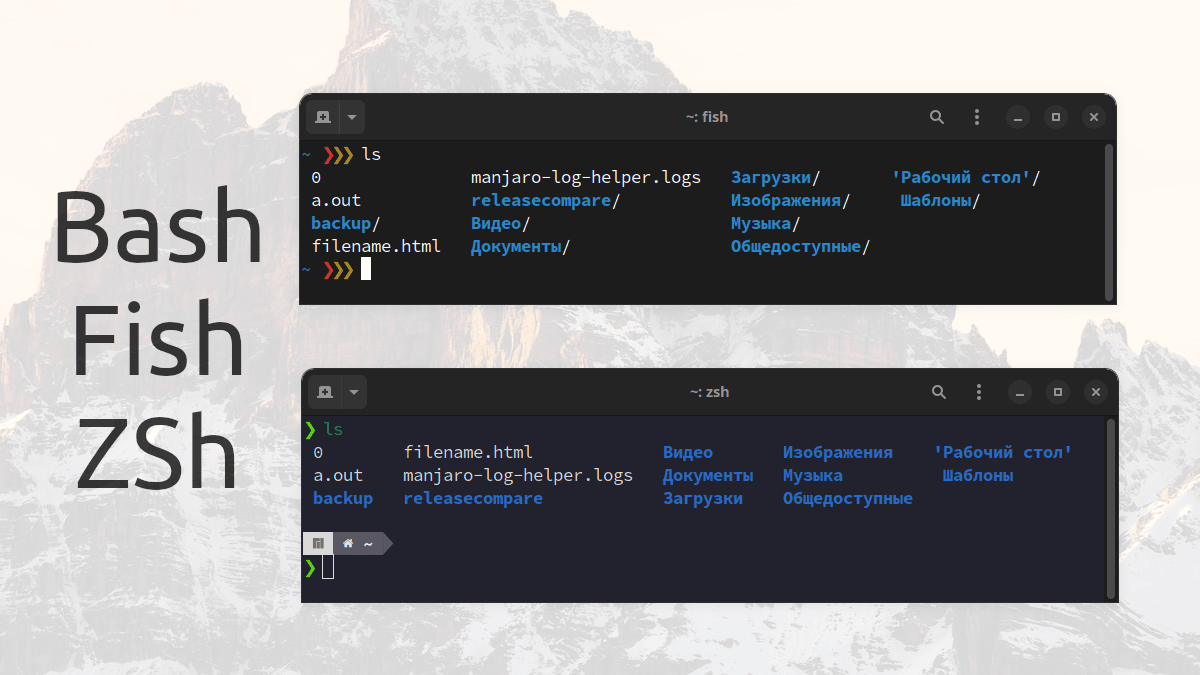Viewport: 1200px width, 675px height.
Task: Click 'filename.html' in zsh output
Action: pyautogui.click(x=468, y=453)
